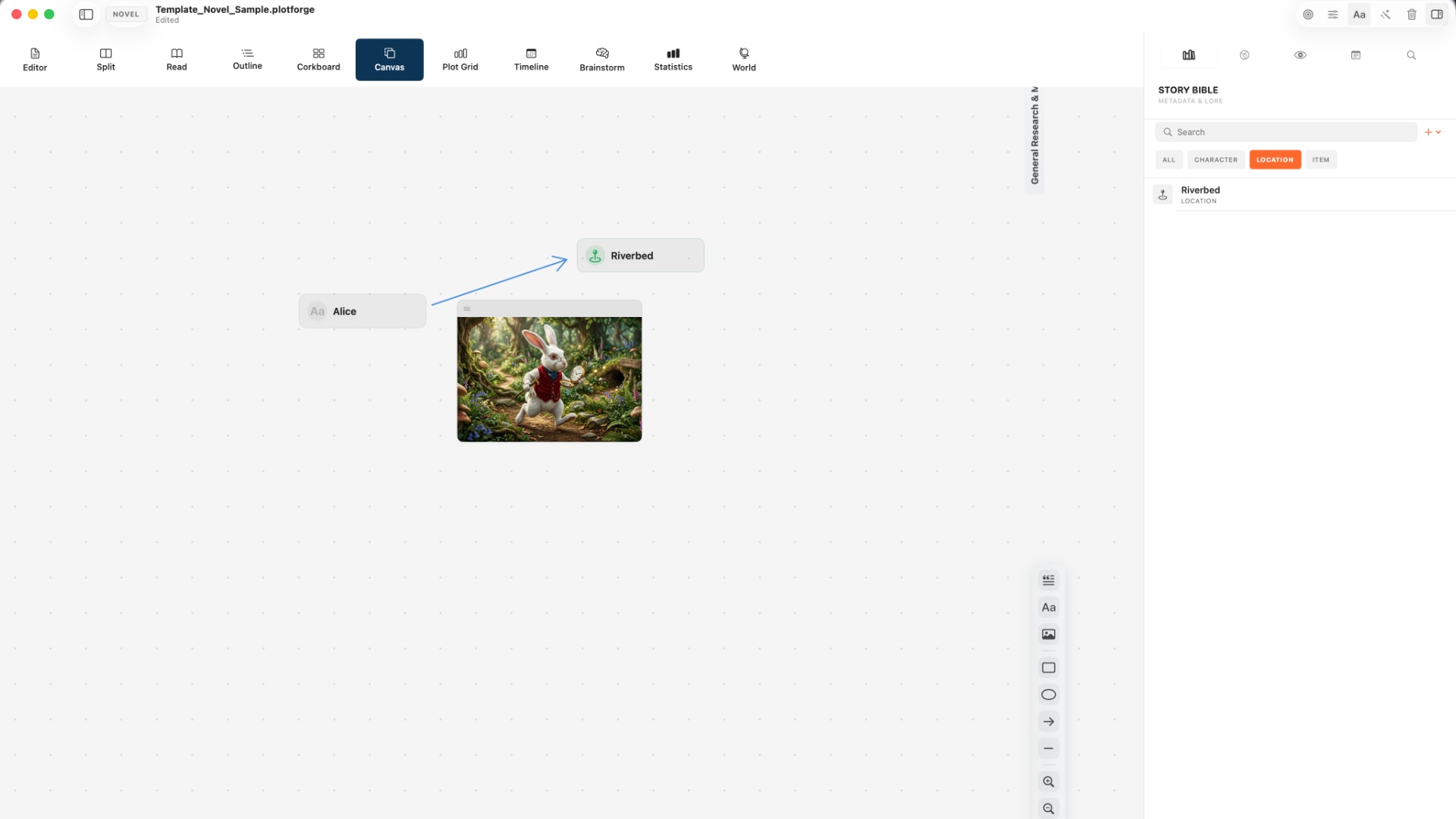Open the Timeline view
1456x819 pixels.
coord(531,59)
